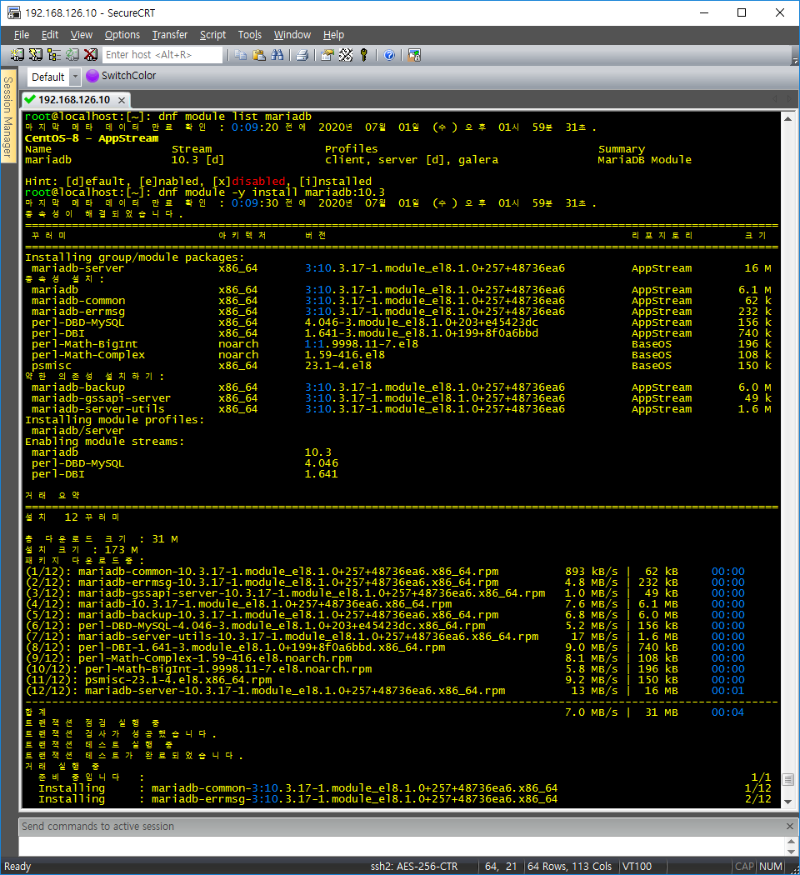Viewport: 800px width, 875px height.
Task: Click the Enter host input field
Action: [160, 55]
